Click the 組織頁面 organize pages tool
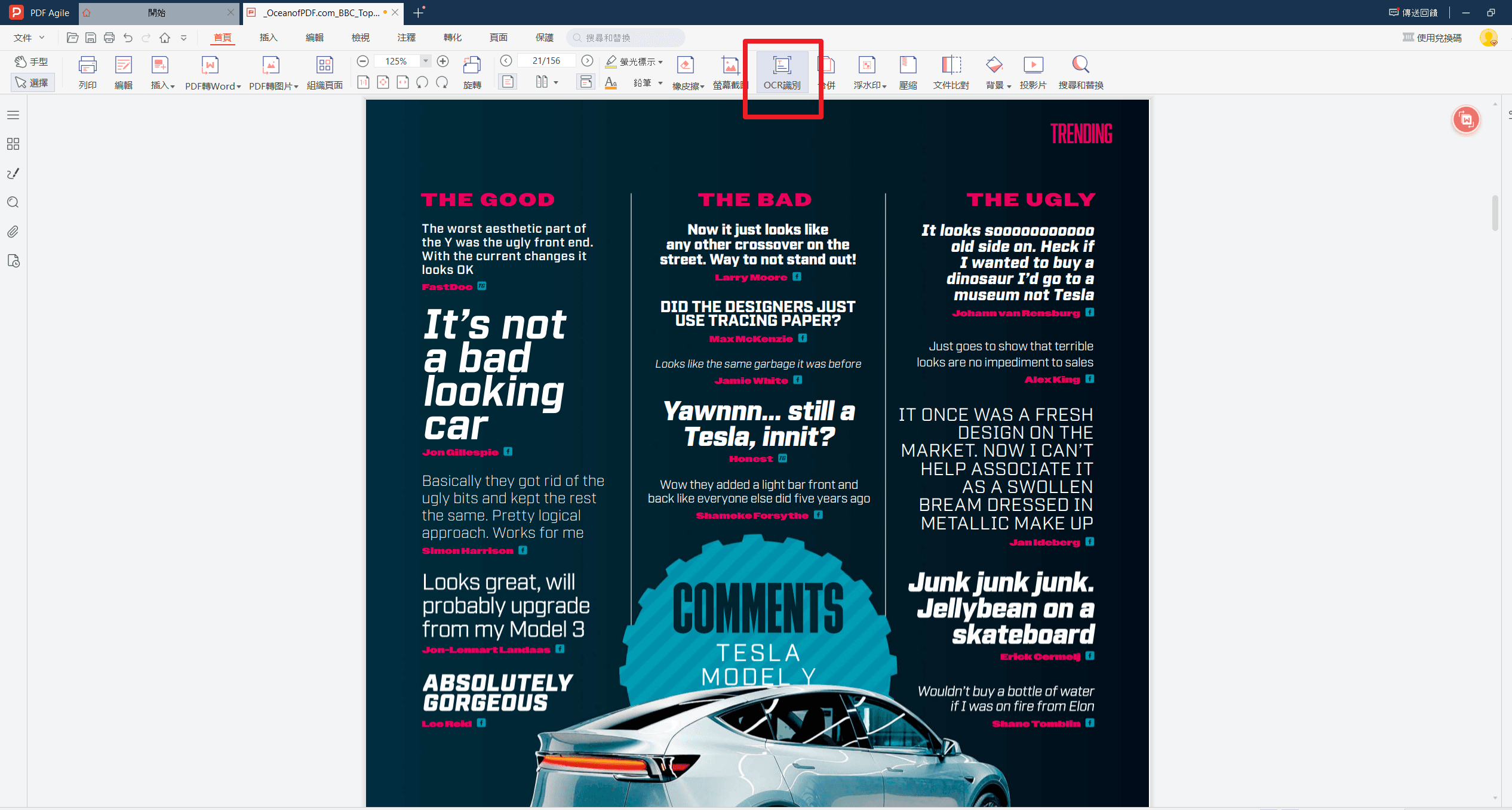The height and width of the screenshot is (810, 1512). [x=325, y=73]
